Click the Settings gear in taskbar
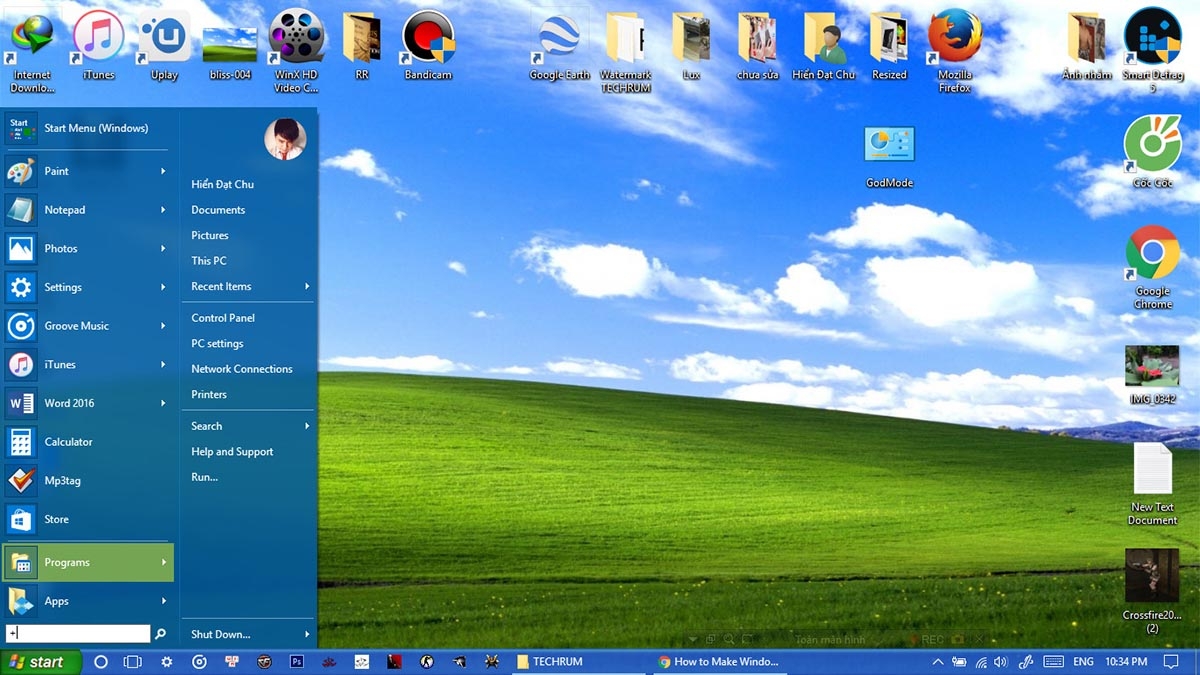 point(167,662)
